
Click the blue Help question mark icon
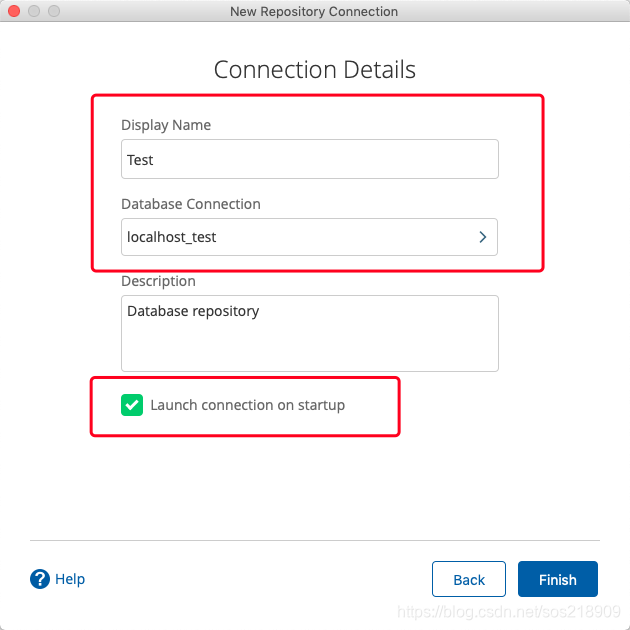40,579
